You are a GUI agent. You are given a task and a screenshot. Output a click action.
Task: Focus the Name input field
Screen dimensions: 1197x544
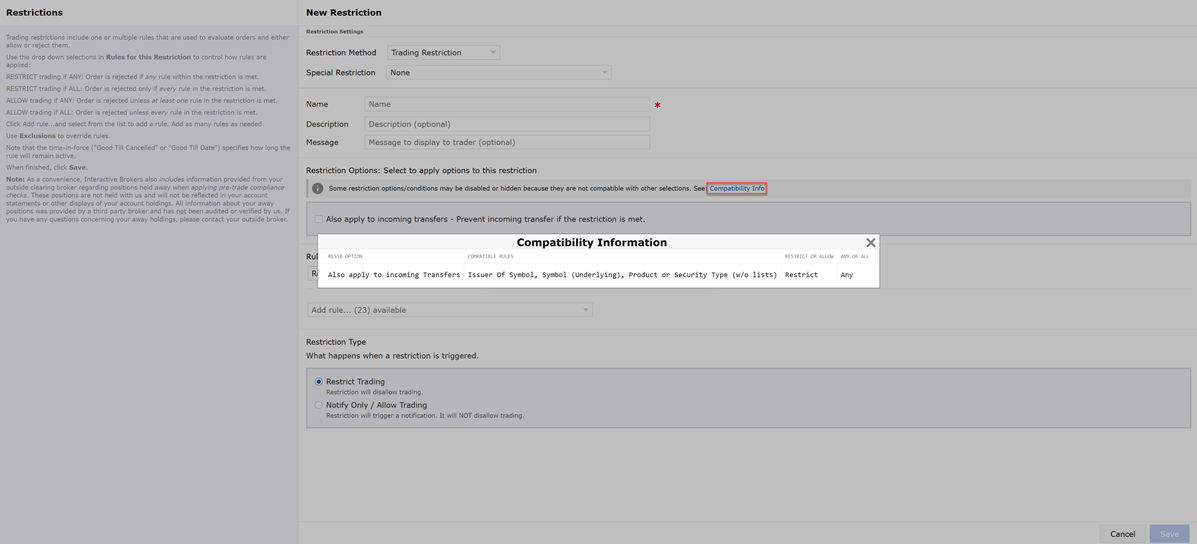pos(507,104)
